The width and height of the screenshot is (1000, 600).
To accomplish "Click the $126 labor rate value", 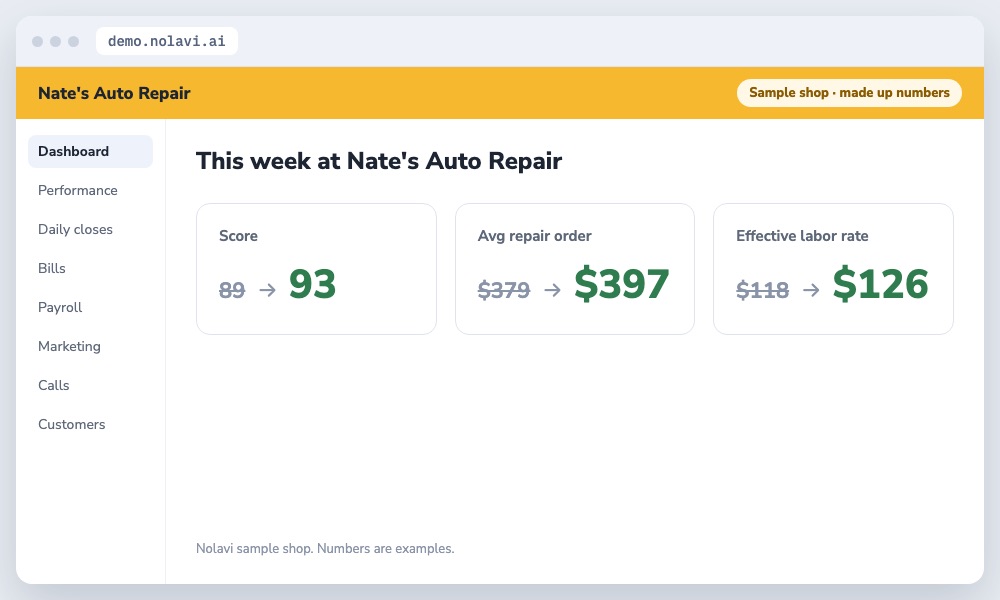I will [880, 284].
